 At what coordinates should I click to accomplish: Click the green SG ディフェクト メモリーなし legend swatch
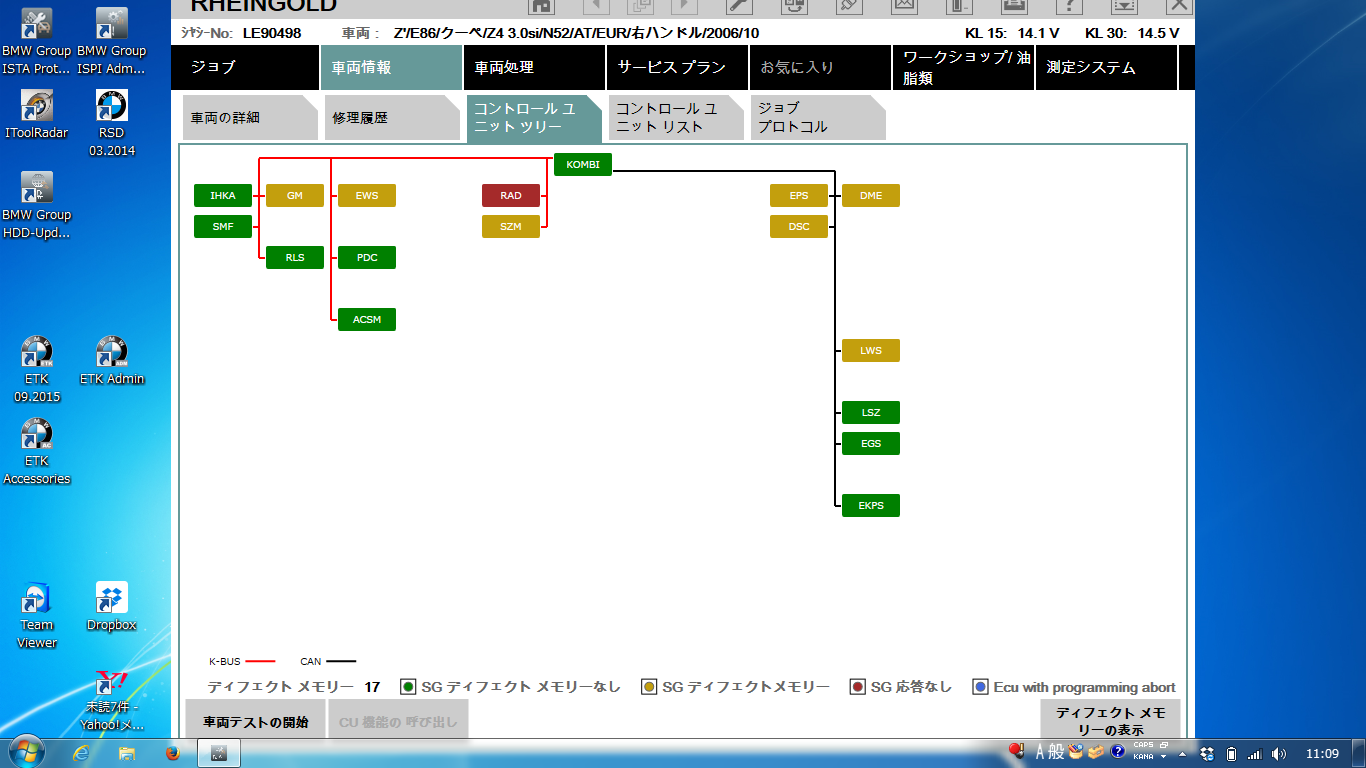[x=408, y=687]
